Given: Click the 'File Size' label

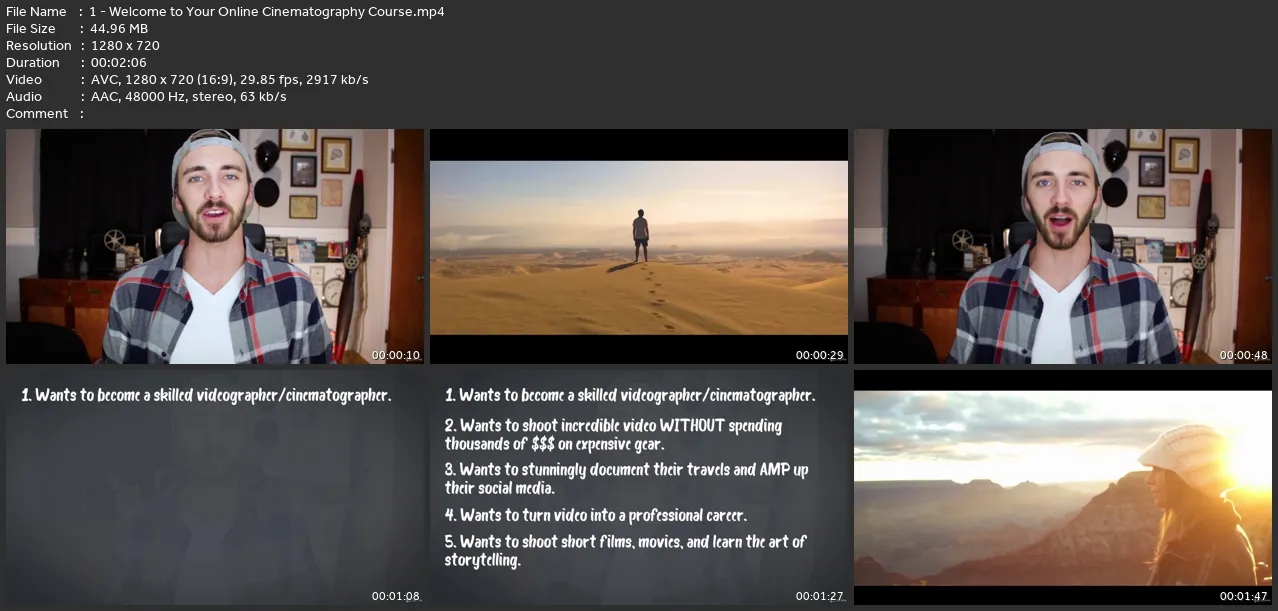Looking at the screenshot, I should (31, 29).
